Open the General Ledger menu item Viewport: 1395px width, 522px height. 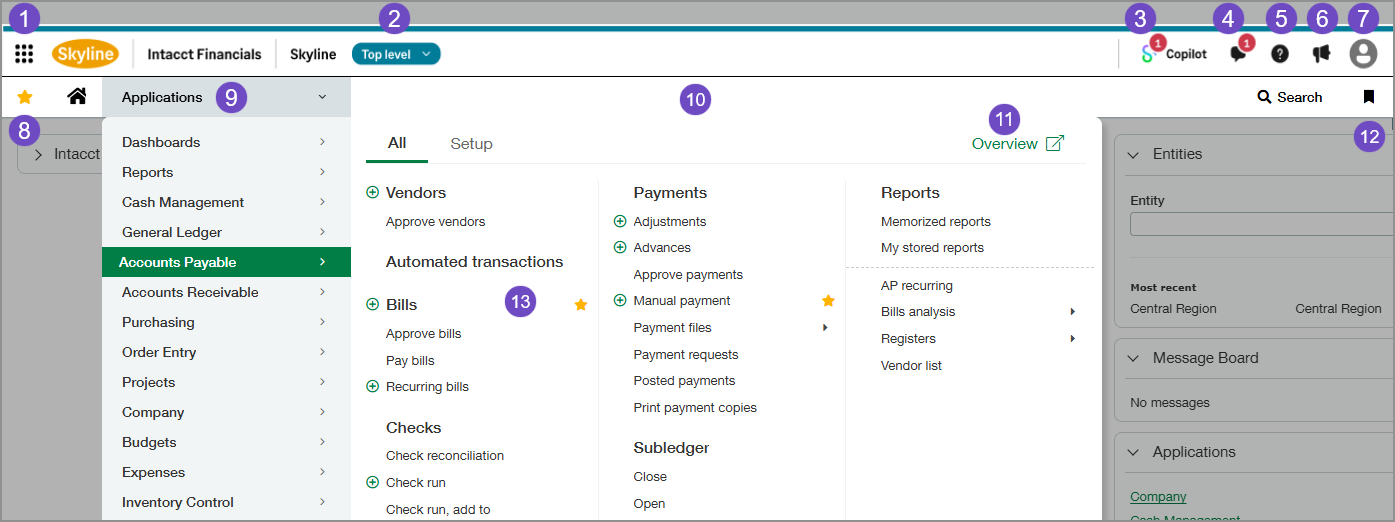[x=226, y=232]
